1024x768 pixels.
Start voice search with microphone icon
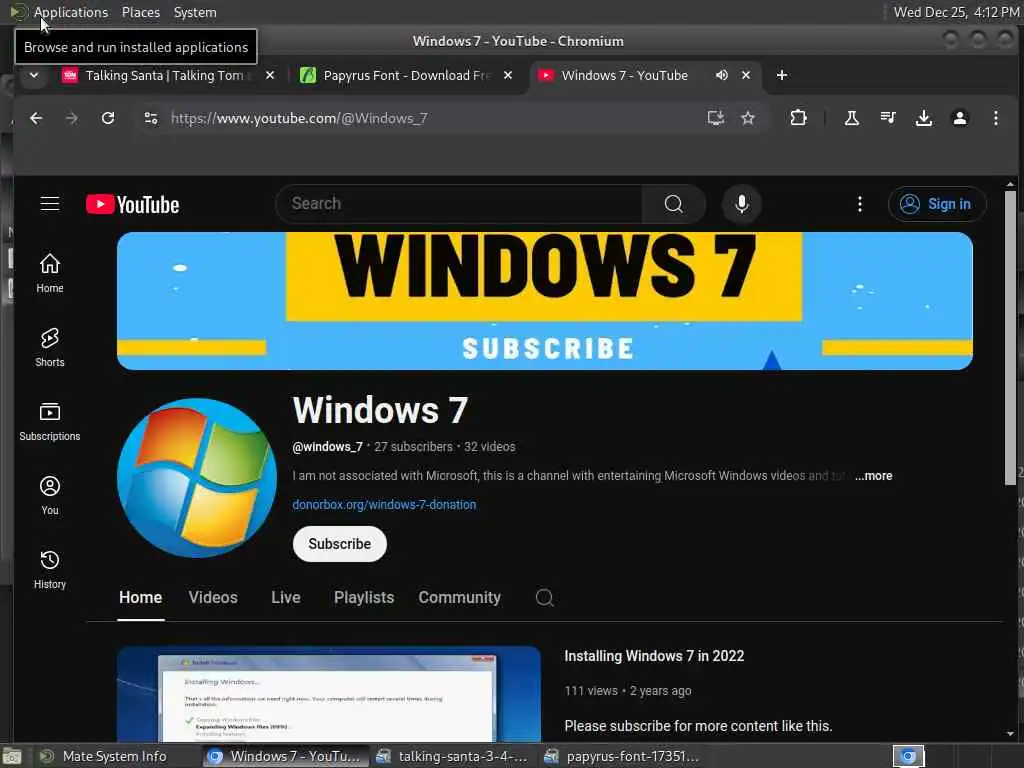tap(741, 204)
